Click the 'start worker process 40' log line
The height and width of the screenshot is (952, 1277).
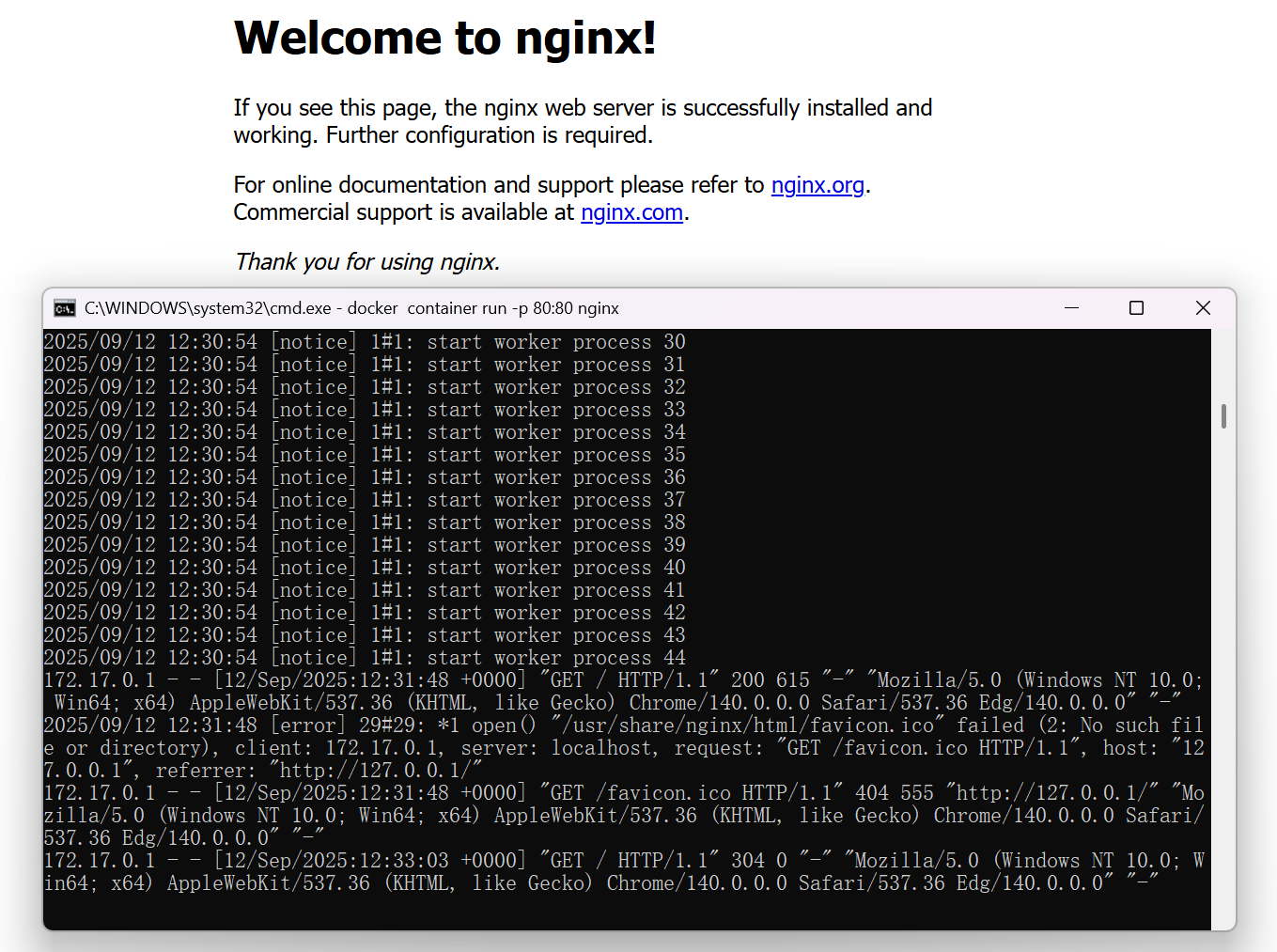pos(365,567)
